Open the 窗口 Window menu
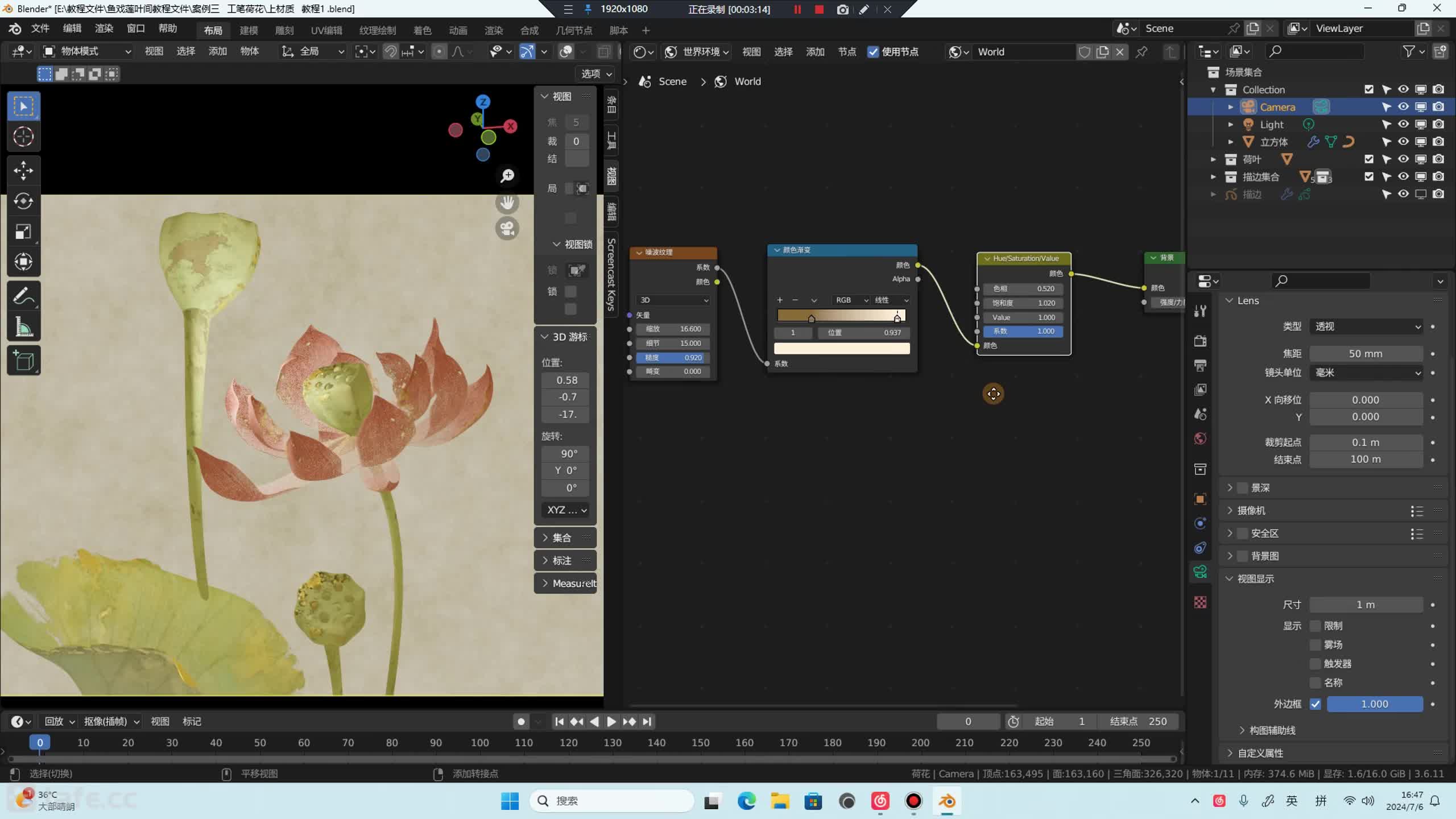 [135, 28]
